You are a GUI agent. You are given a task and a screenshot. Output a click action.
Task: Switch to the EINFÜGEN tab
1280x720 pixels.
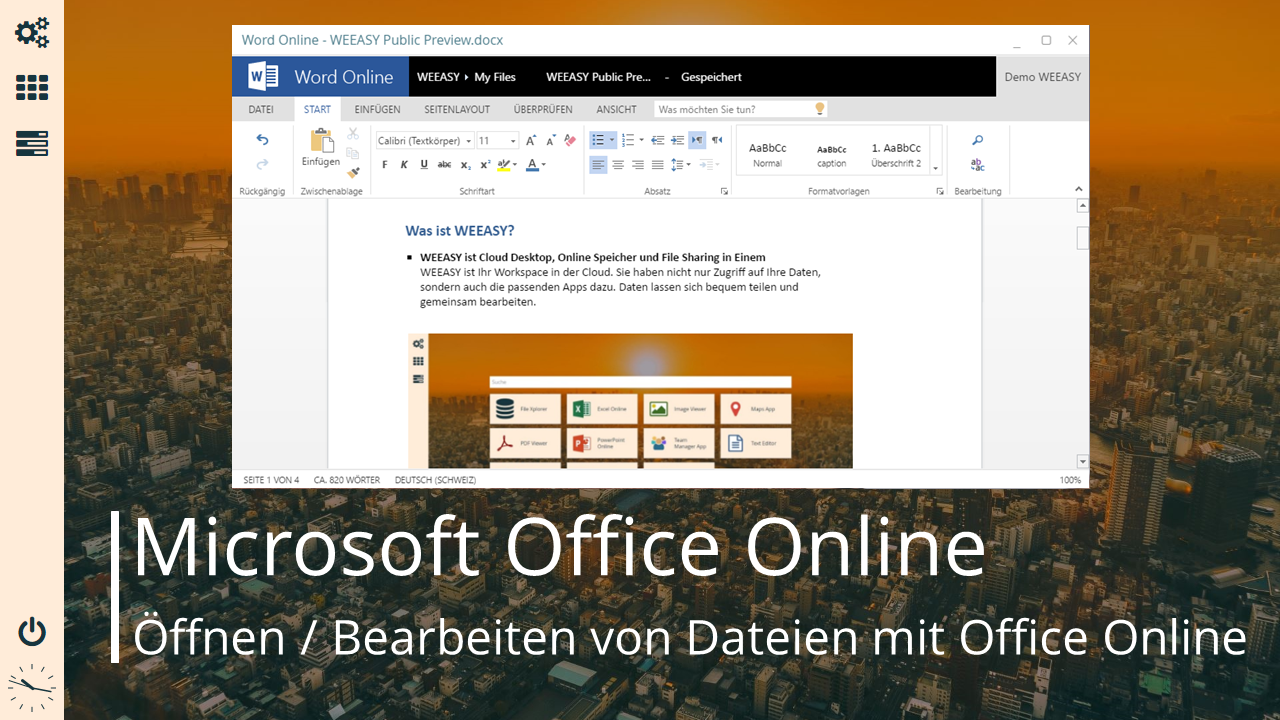point(377,110)
